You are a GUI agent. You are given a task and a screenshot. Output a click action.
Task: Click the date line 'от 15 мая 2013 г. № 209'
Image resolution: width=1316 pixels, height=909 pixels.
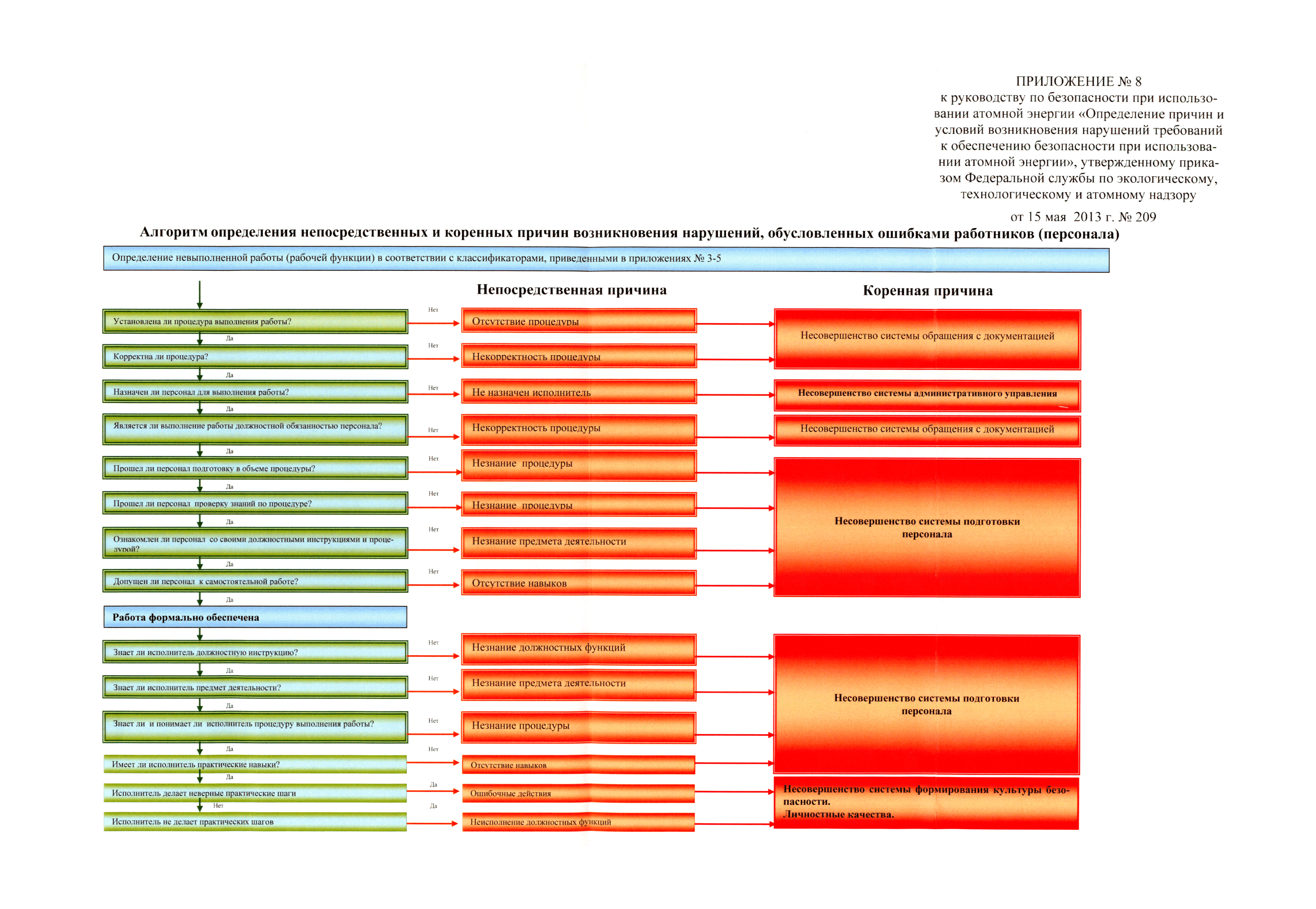[x=1083, y=217]
